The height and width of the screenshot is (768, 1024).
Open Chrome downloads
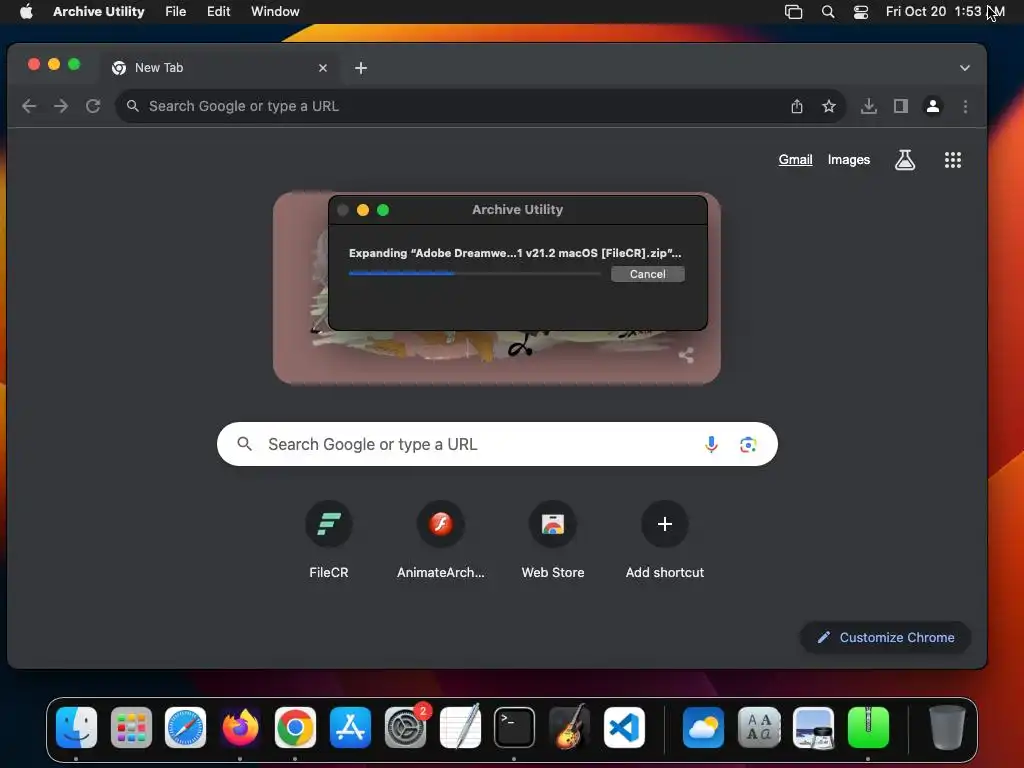tap(869, 106)
